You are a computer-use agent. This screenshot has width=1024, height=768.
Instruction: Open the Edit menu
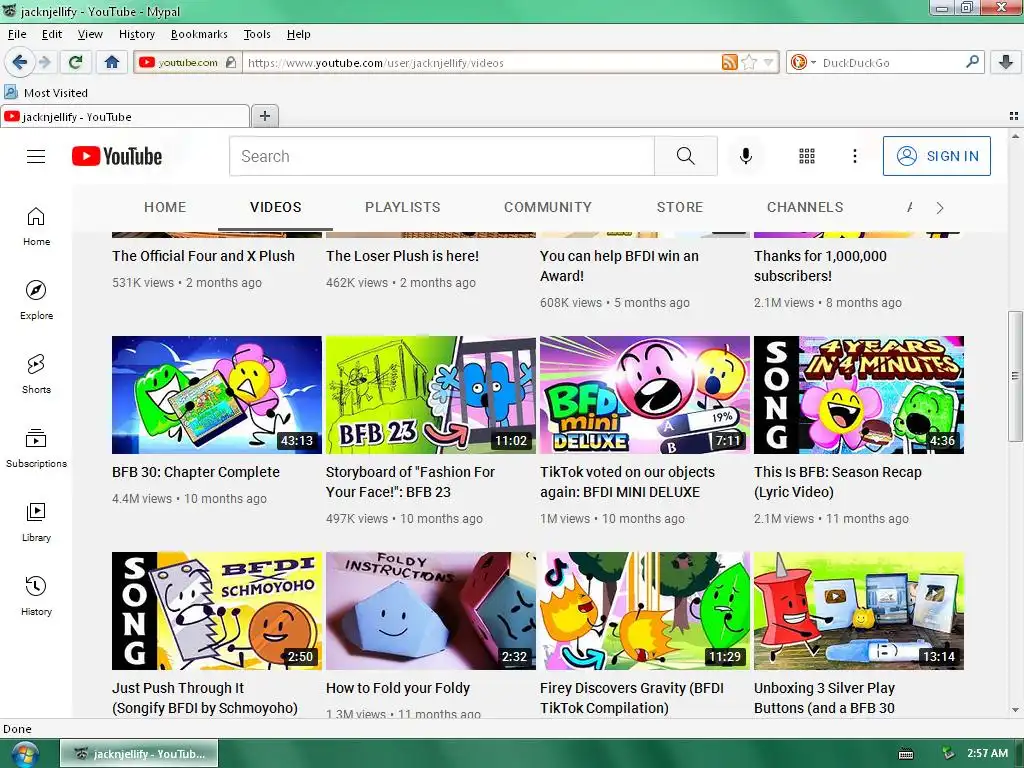52,34
